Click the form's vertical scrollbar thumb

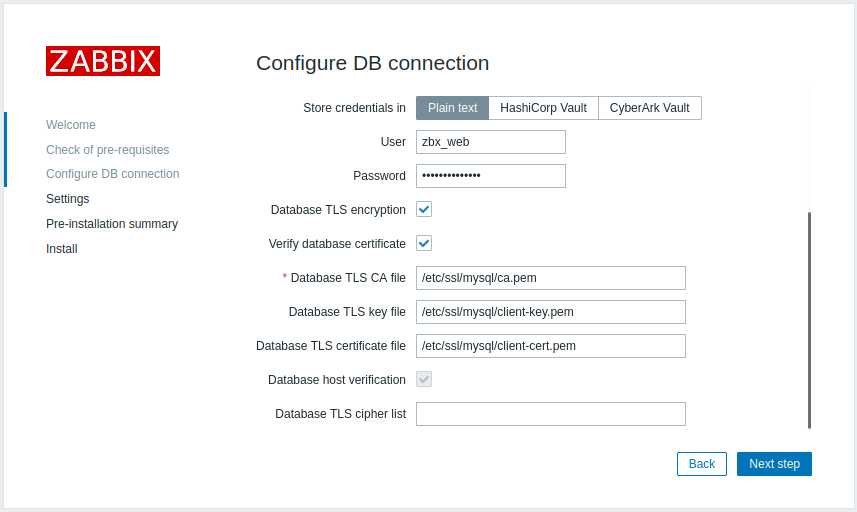(x=809, y=320)
